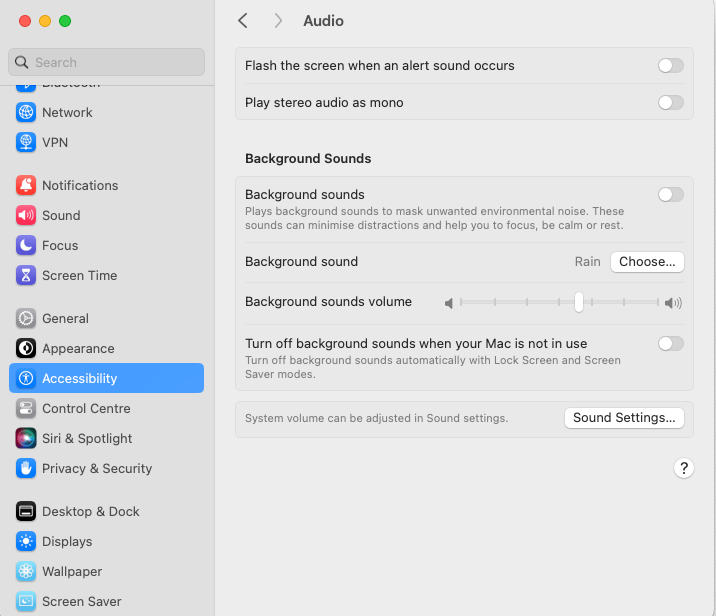
Task: Open Sound in the sidebar
Action: (61, 216)
